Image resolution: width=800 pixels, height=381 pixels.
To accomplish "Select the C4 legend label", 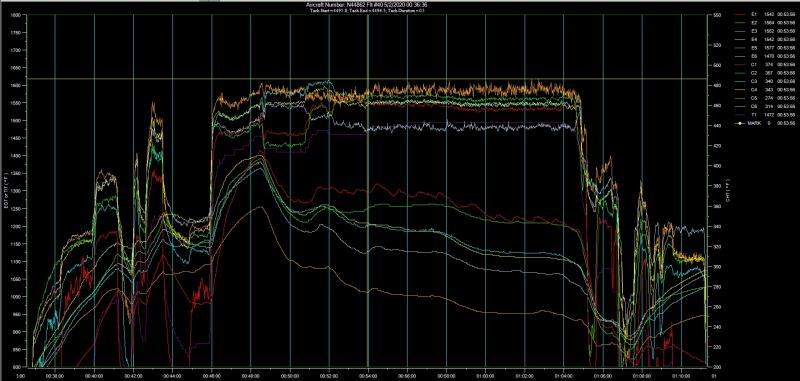I will click(x=754, y=89).
